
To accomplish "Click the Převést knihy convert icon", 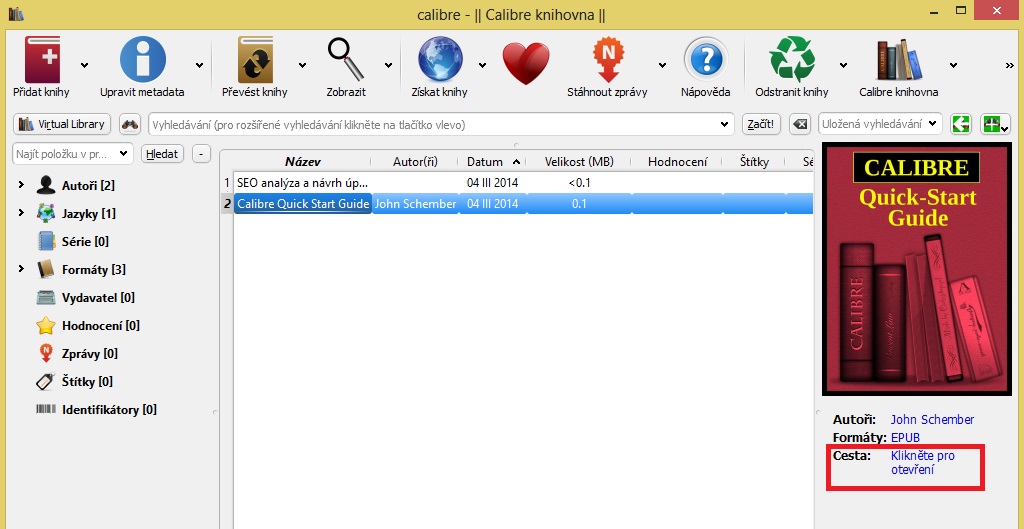I will click(x=255, y=59).
